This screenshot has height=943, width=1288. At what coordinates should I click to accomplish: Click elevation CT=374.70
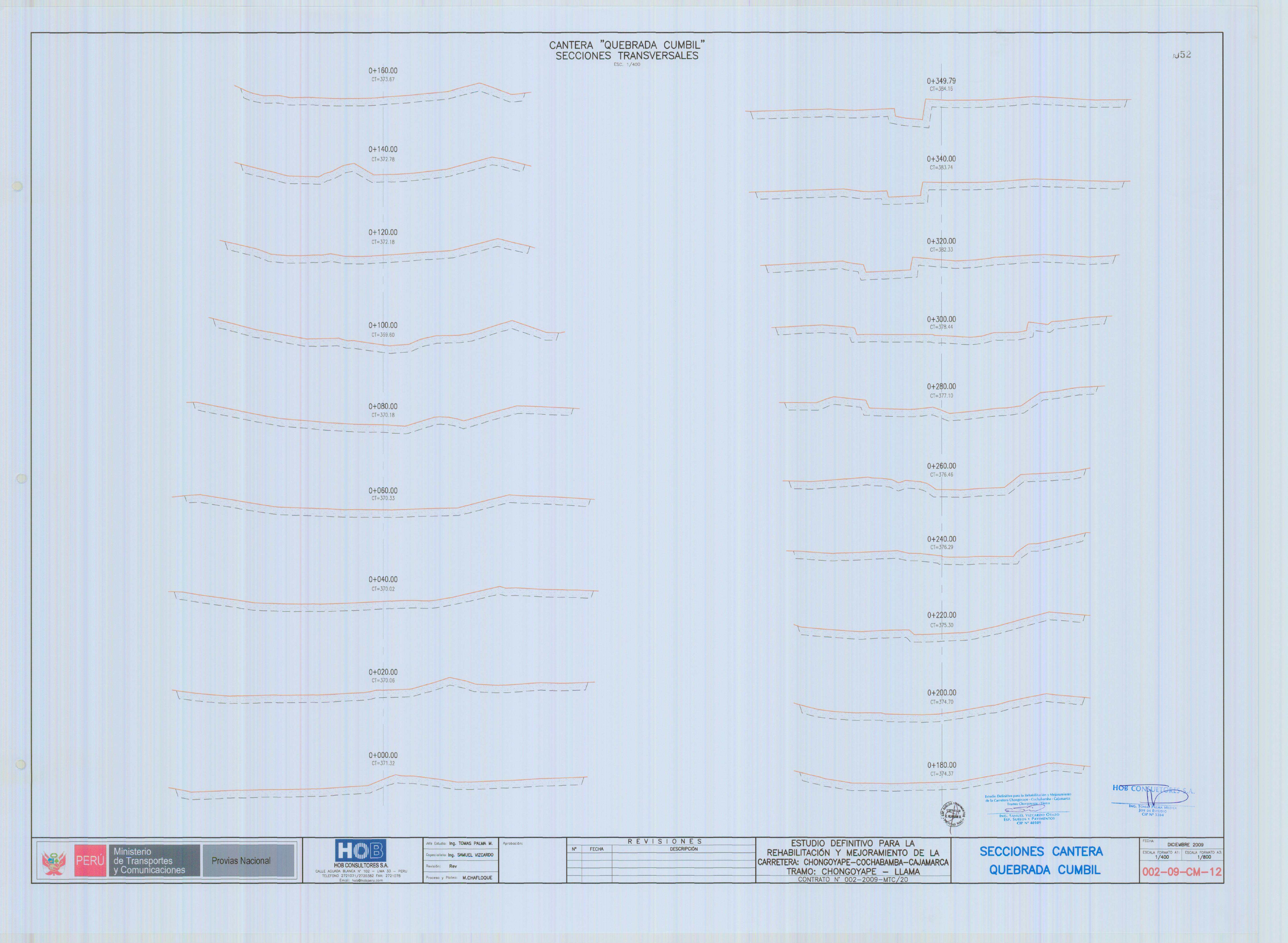coord(941,702)
